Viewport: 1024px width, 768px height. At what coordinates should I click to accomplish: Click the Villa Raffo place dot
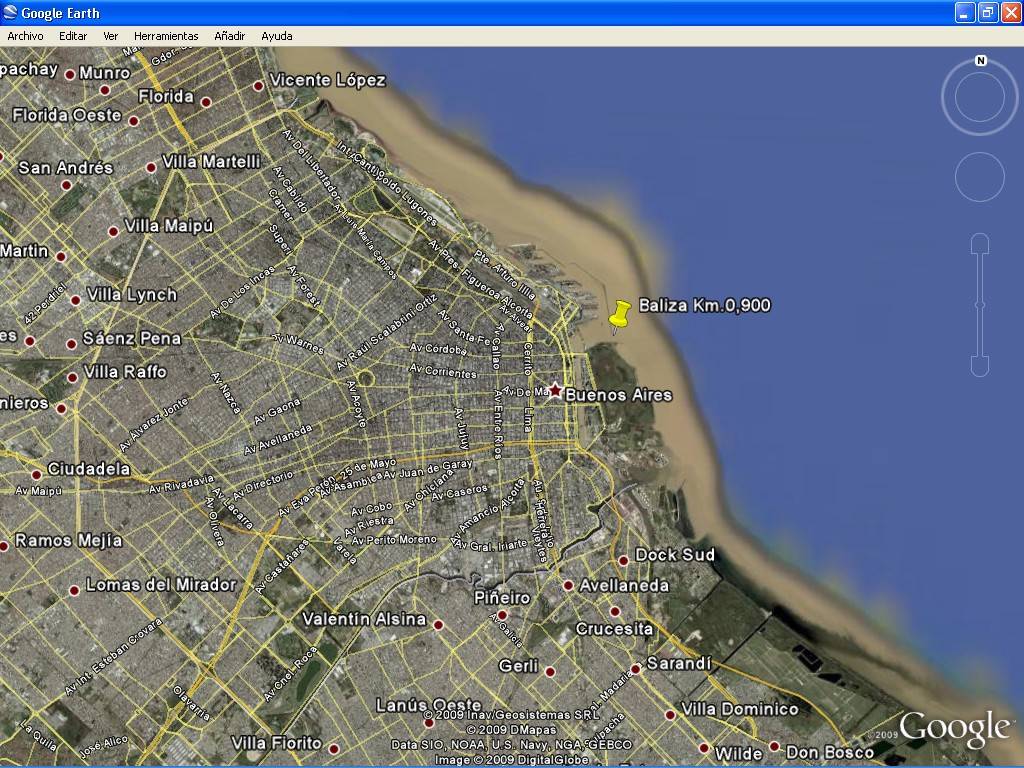tap(72, 377)
